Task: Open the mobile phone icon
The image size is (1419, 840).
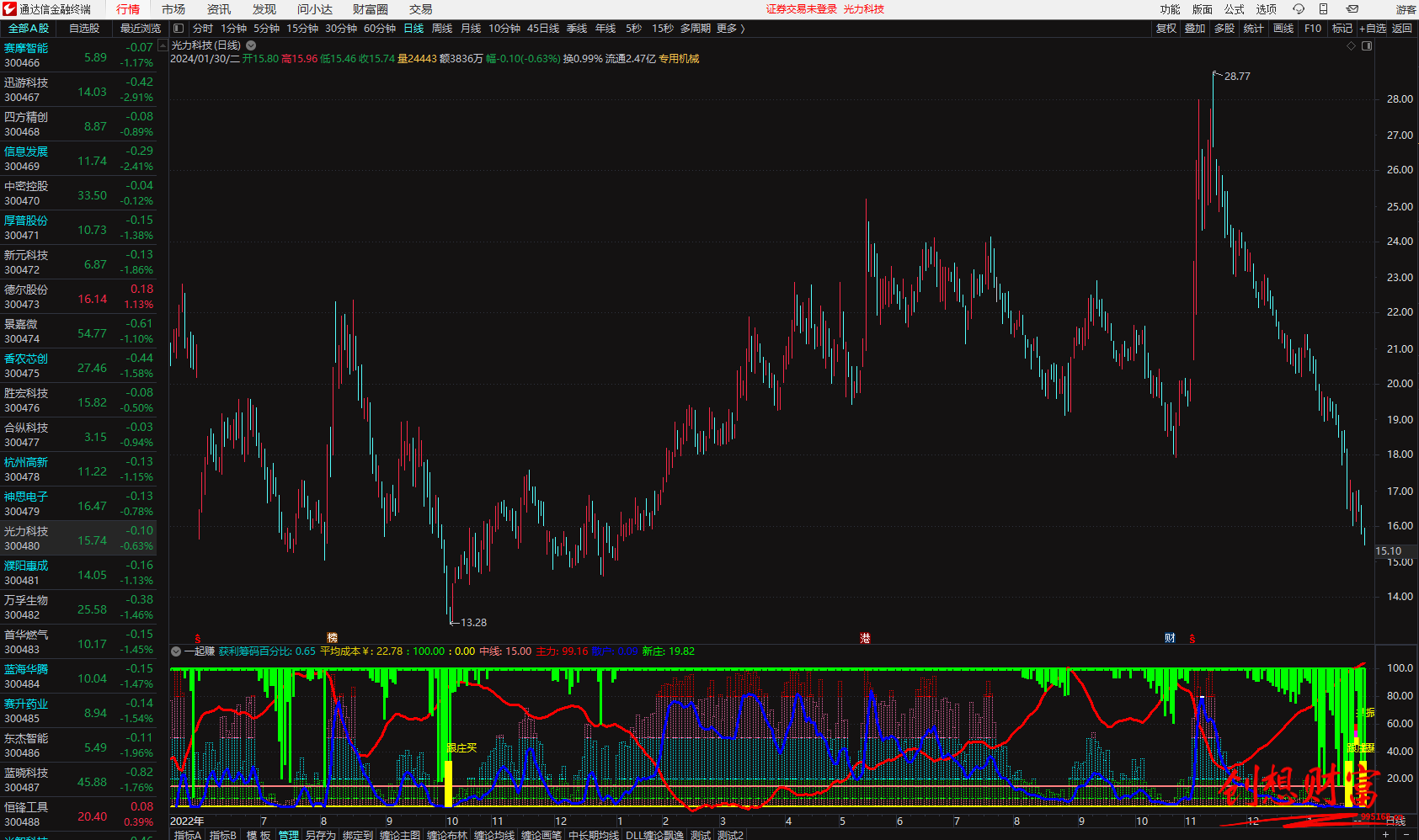Action: (1323, 9)
